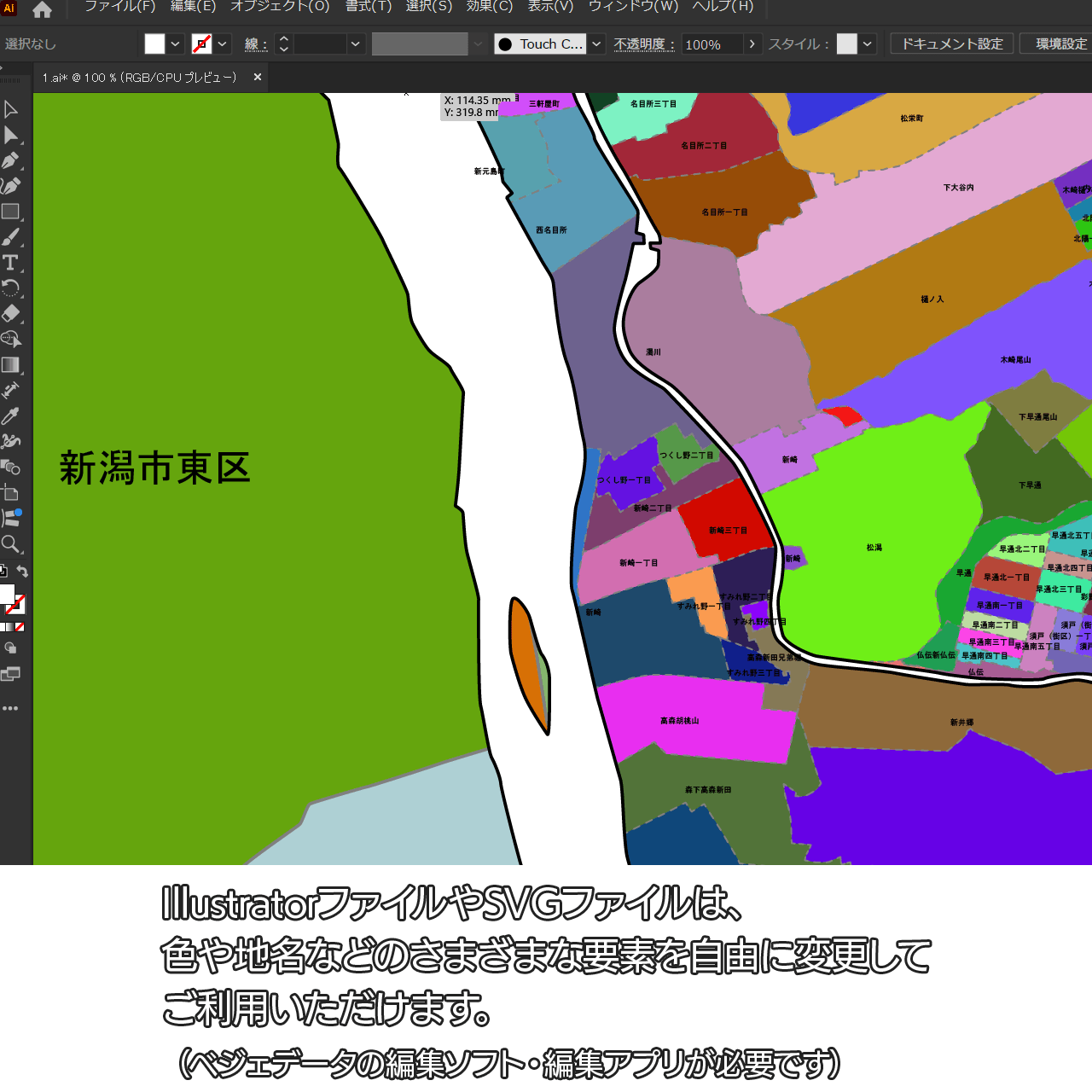
Task: Select the Direct Selection tool
Action: pos(11,135)
